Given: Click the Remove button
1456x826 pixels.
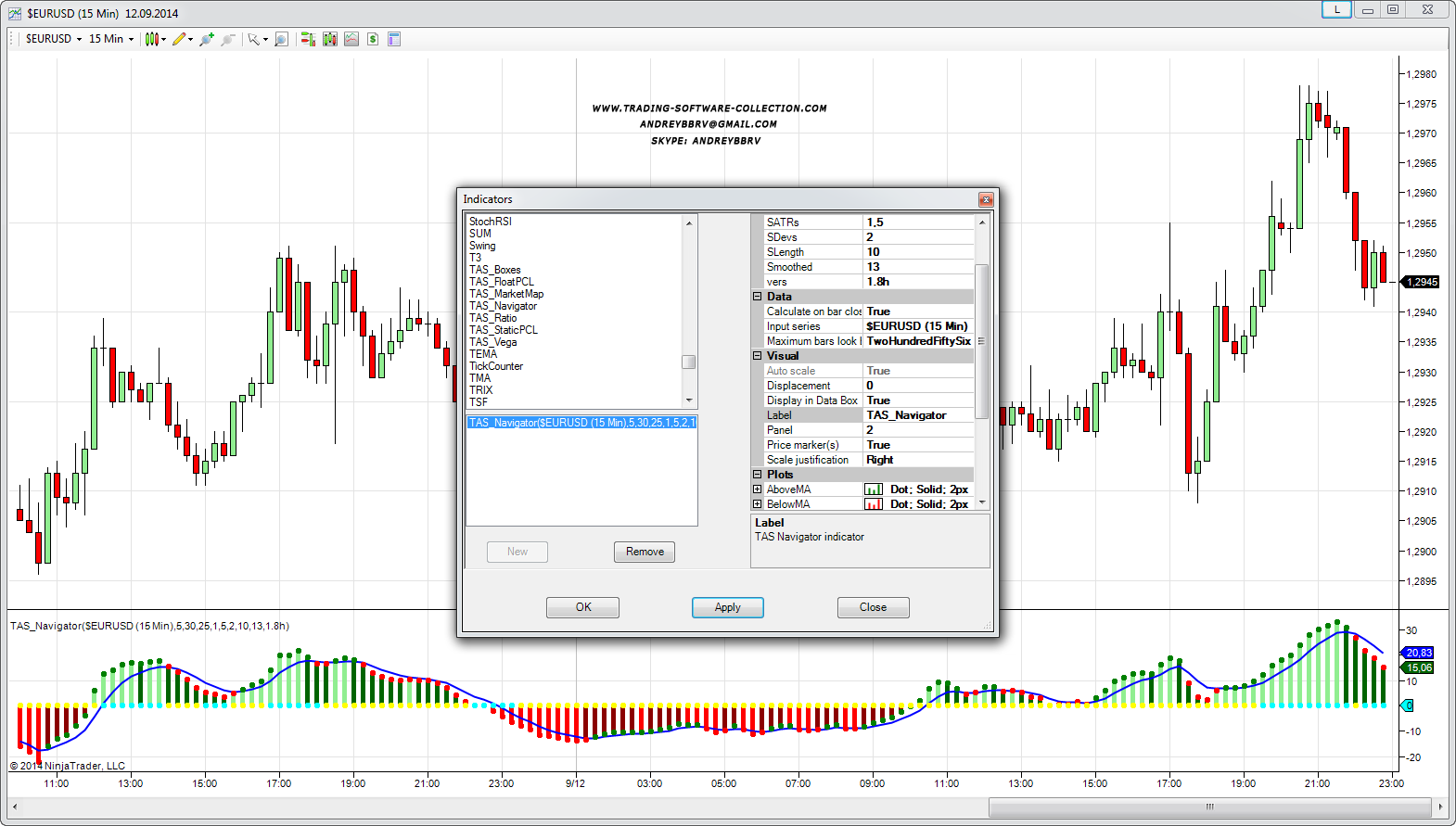Looking at the screenshot, I should (x=645, y=552).
